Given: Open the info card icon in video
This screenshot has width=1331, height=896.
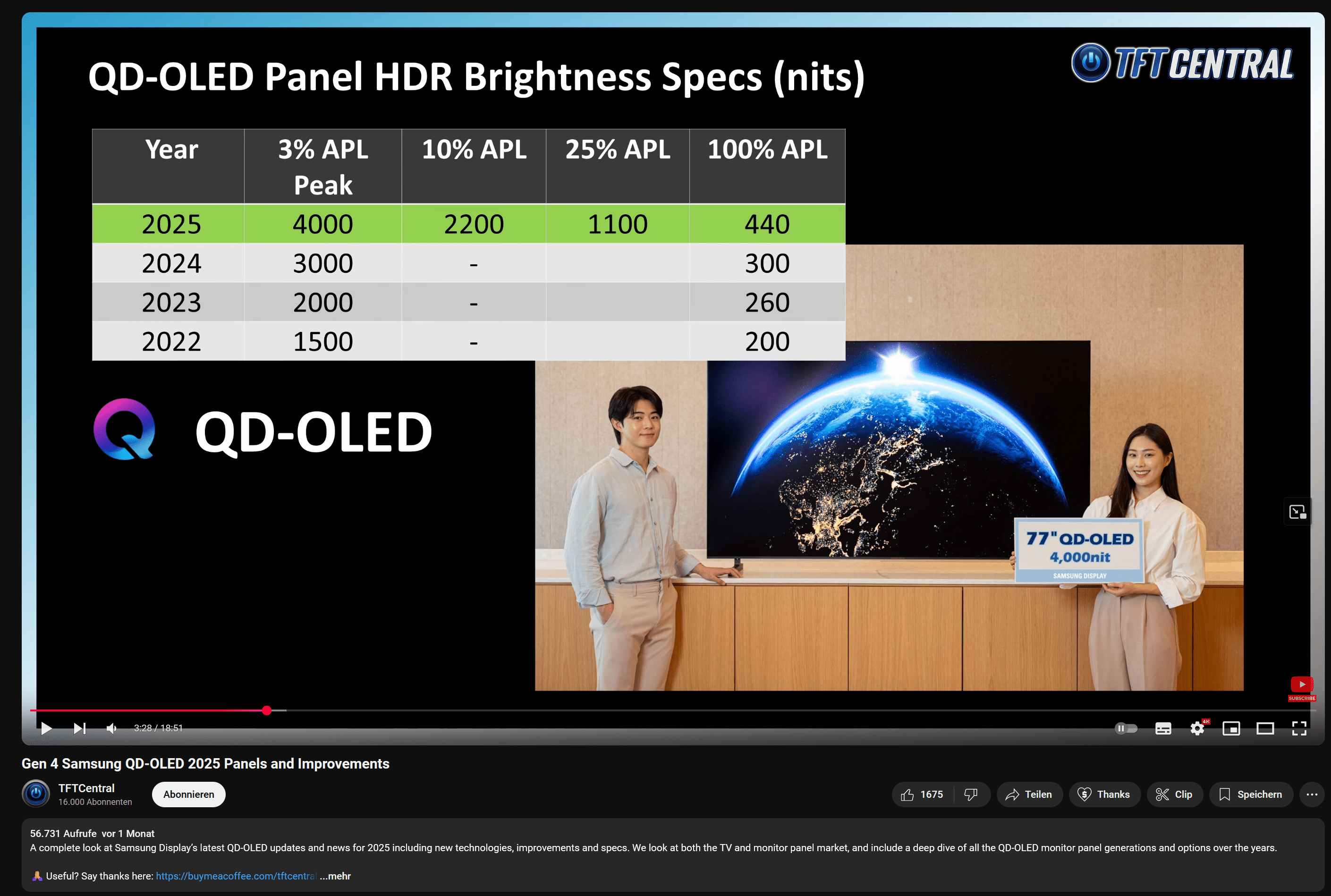Looking at the screenshot, I should (1297, 511).
